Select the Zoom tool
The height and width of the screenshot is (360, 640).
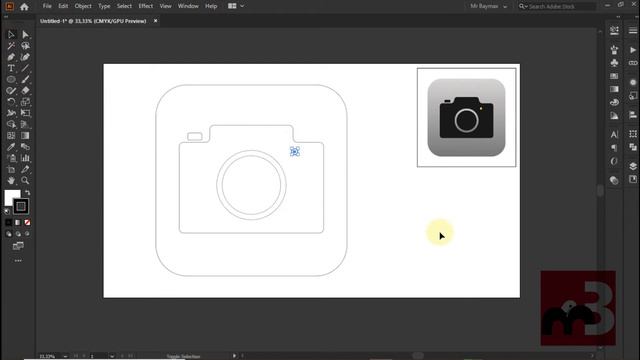25,180
